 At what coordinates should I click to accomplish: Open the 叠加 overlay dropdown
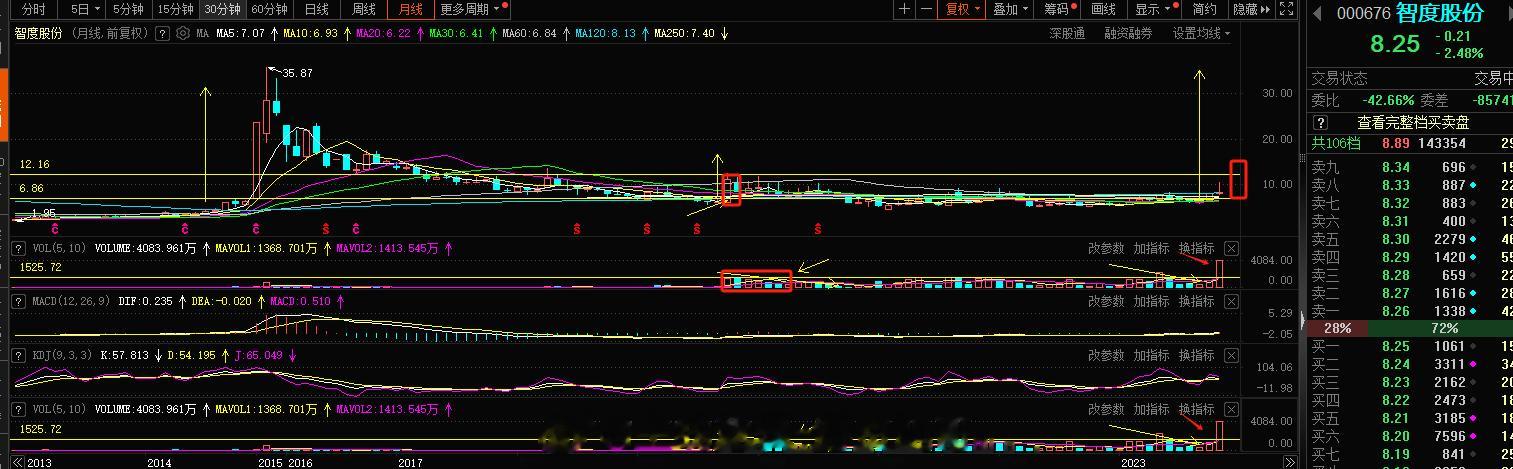tap(1011, 9)
